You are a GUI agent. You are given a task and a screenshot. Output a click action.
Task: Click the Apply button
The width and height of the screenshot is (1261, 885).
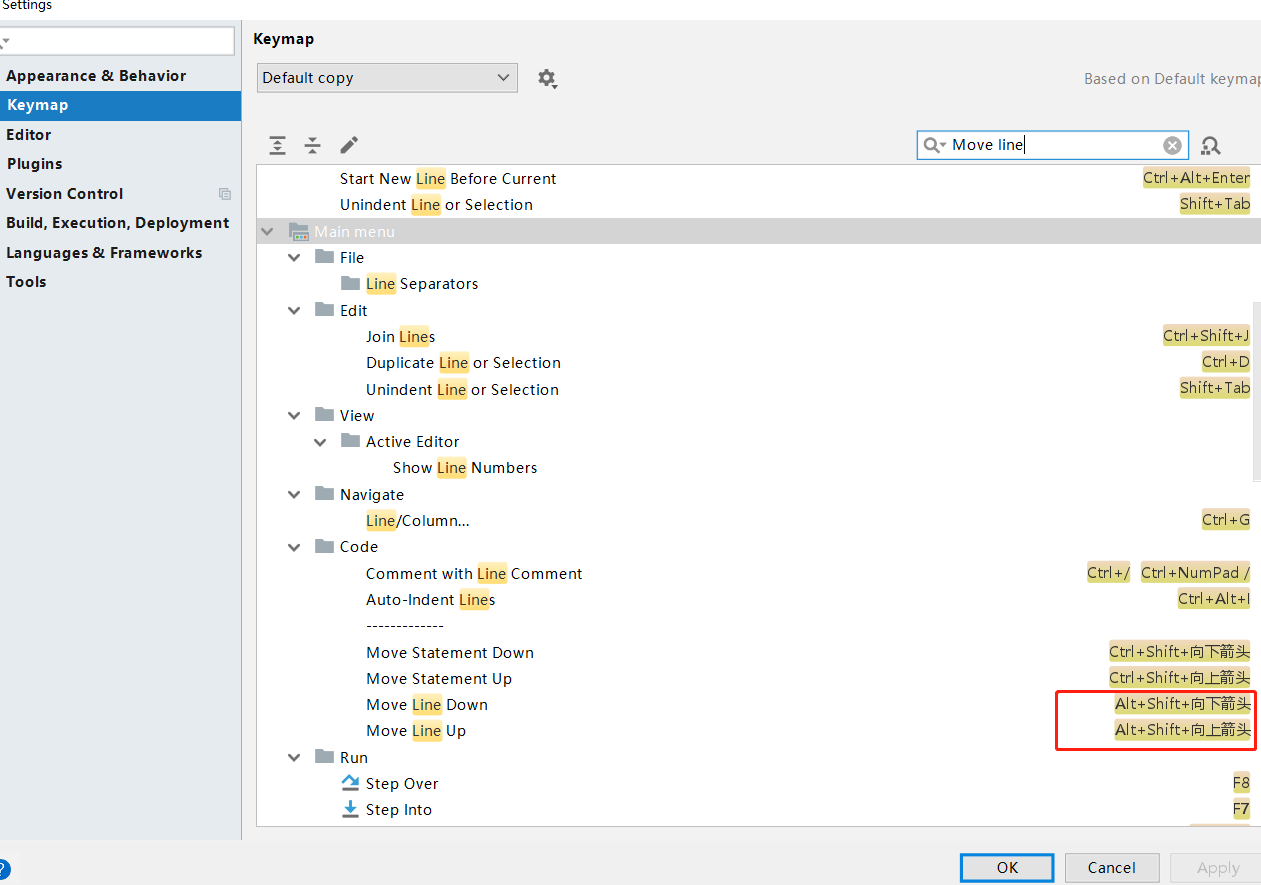pos(1218,868)
